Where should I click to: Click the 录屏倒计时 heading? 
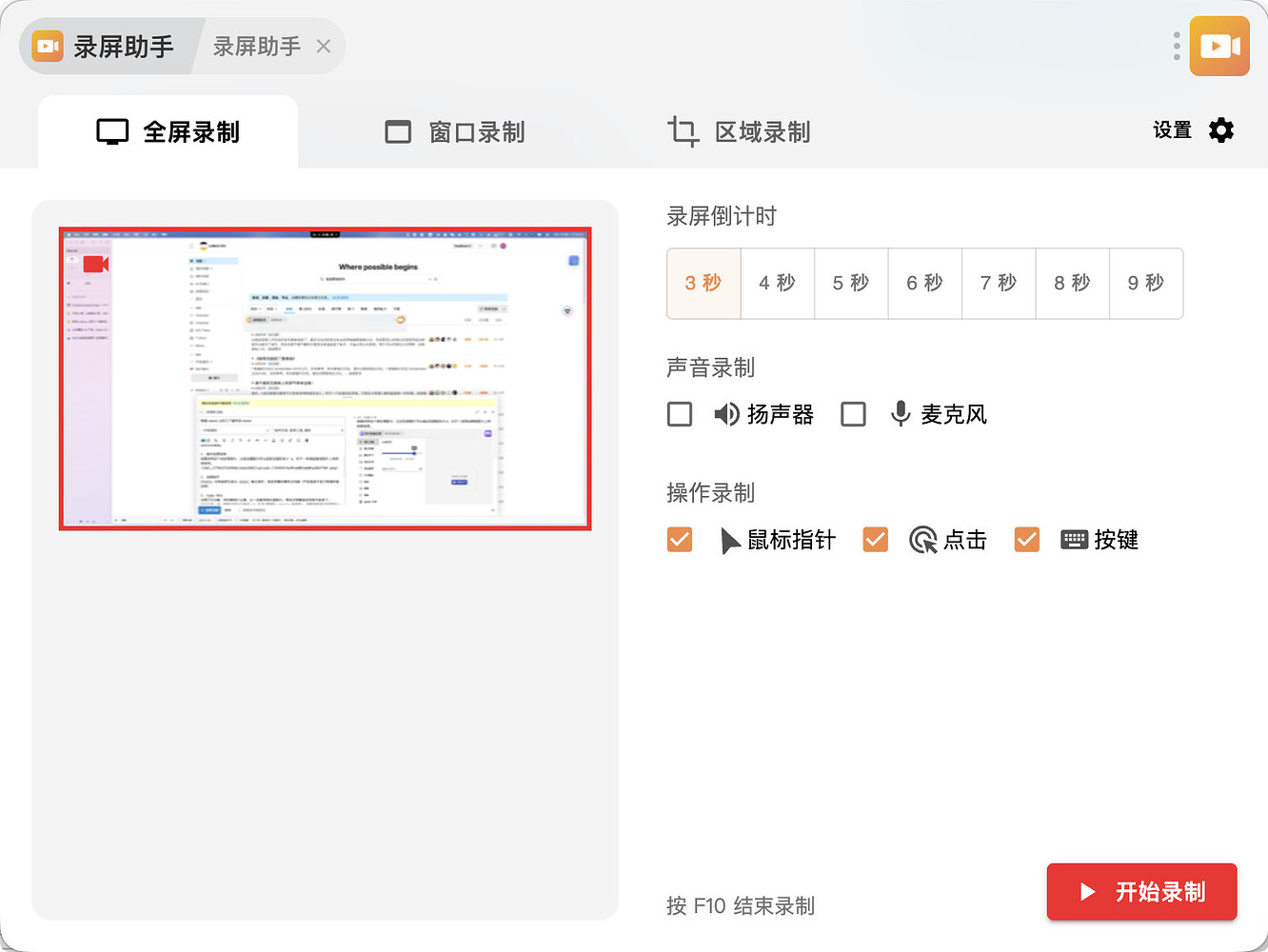(x=722, y=216)
